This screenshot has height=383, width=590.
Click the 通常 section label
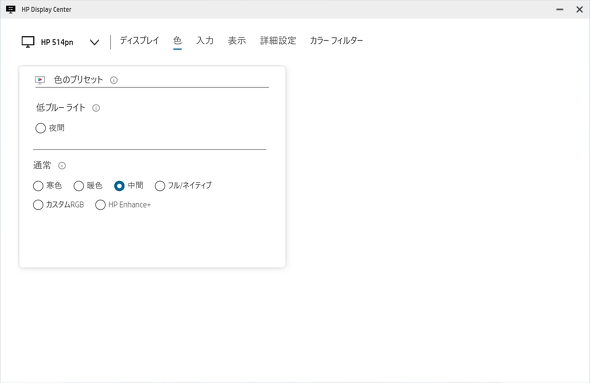42,166
